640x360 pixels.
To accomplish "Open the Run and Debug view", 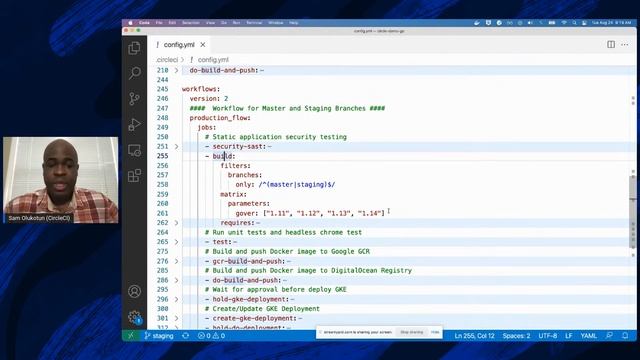I will [x=134, y=124].
